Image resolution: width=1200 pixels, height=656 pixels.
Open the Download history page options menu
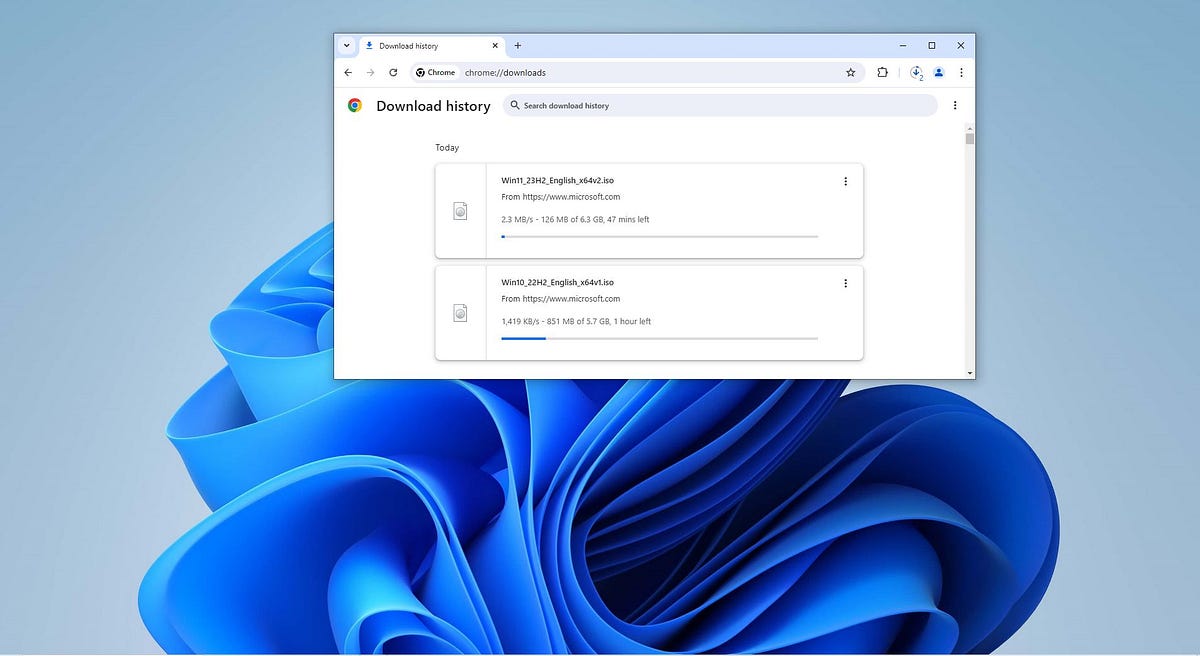click(x=955, y=105)
